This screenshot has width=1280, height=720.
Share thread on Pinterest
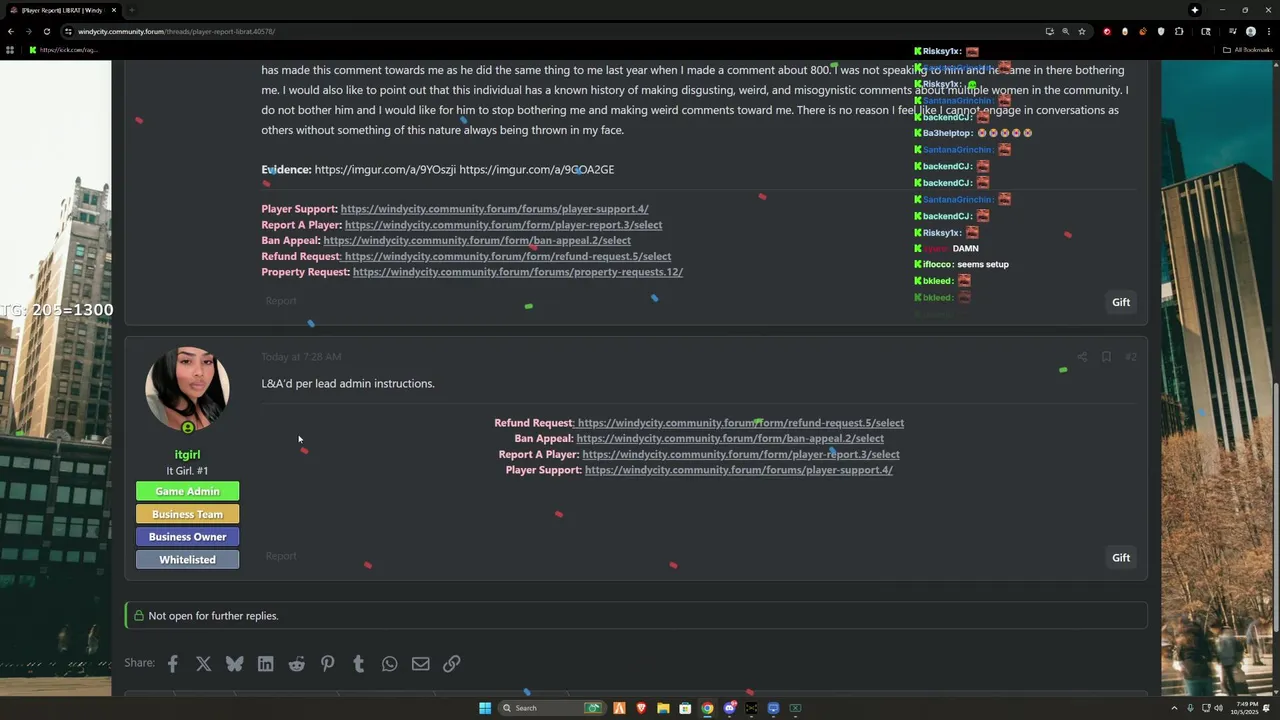point(328,664)
